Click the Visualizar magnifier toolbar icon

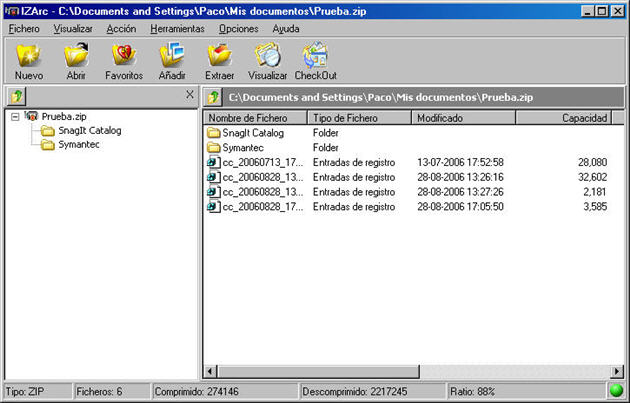(267, 59)
